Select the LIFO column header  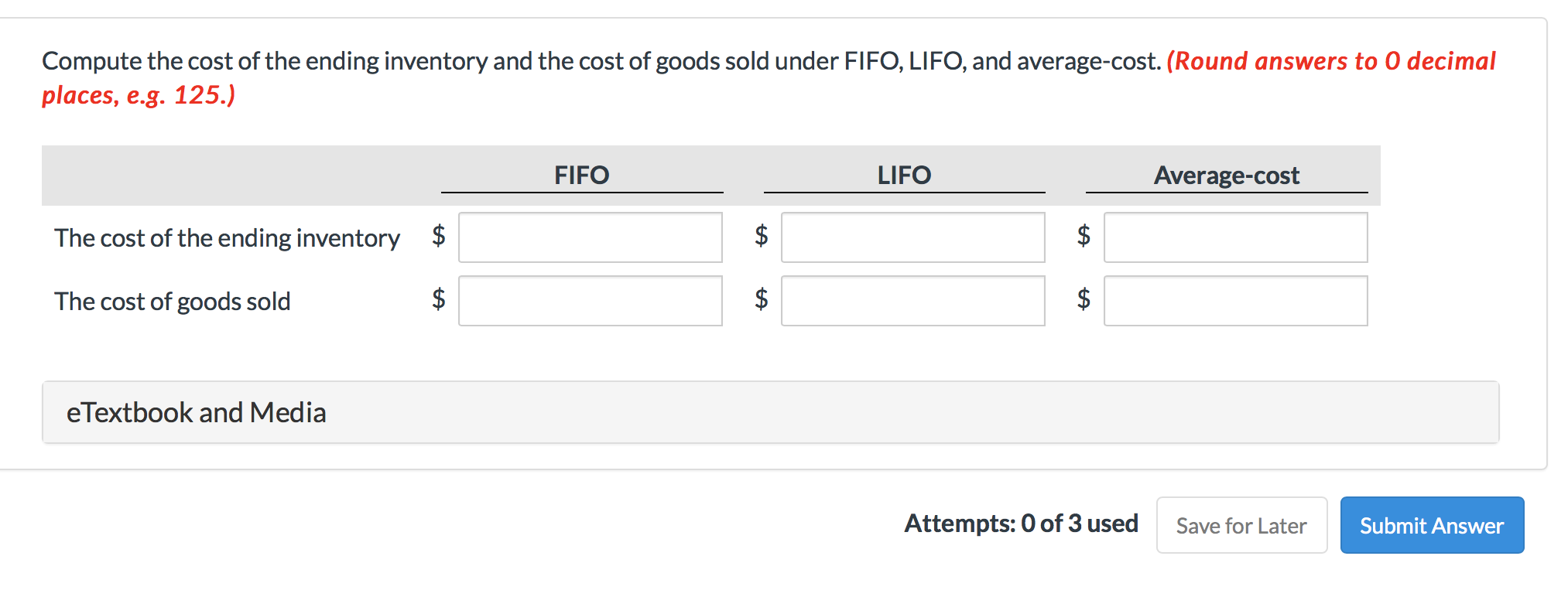903,175
